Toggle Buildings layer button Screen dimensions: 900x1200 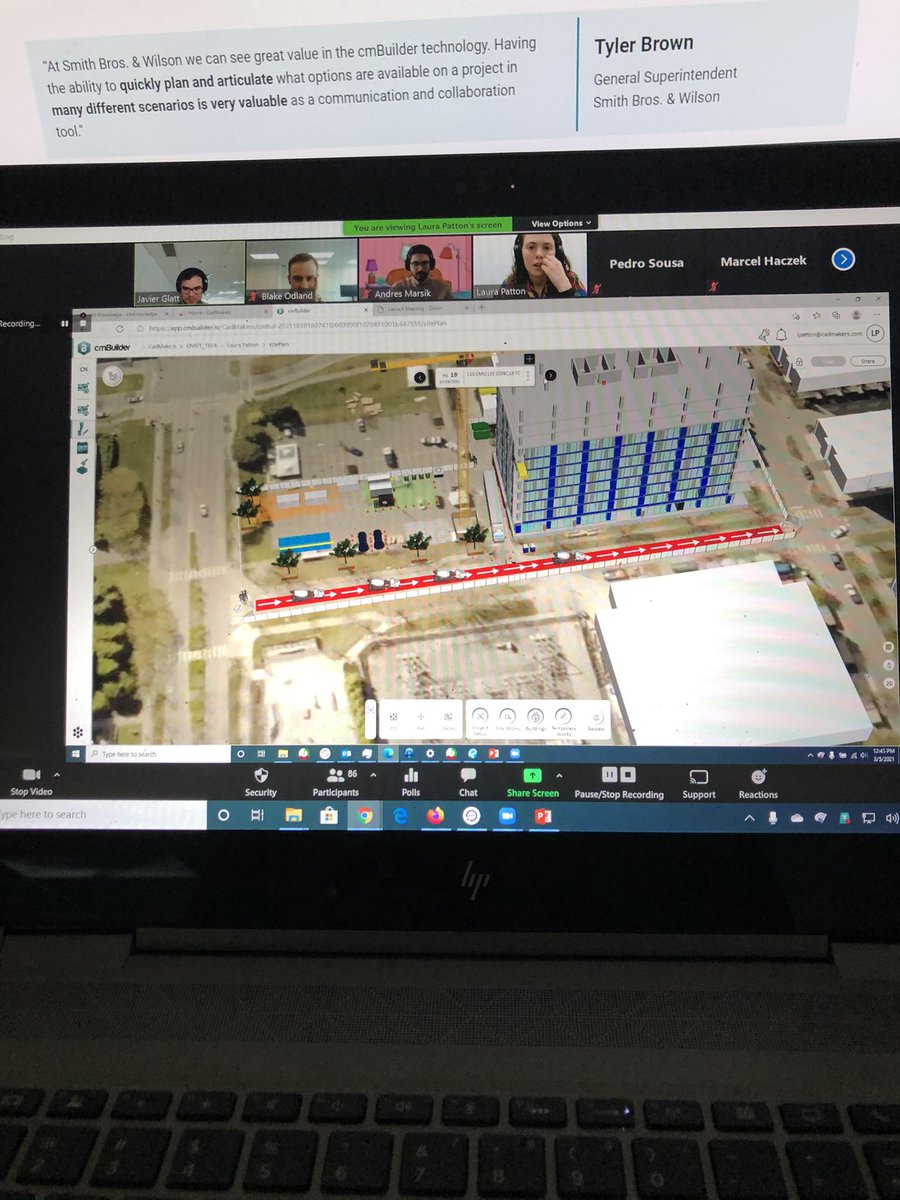(x=535, y=718)
